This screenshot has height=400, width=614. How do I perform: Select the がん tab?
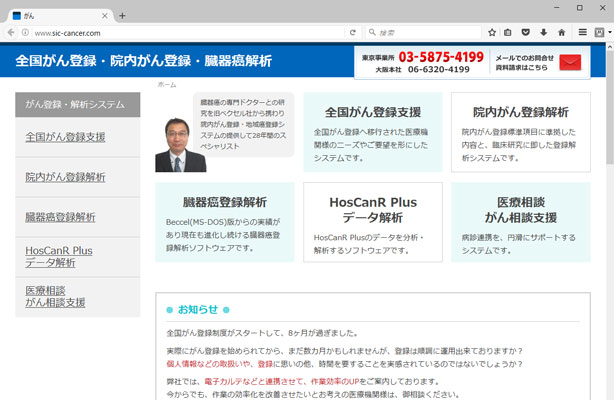coord(60,16)
